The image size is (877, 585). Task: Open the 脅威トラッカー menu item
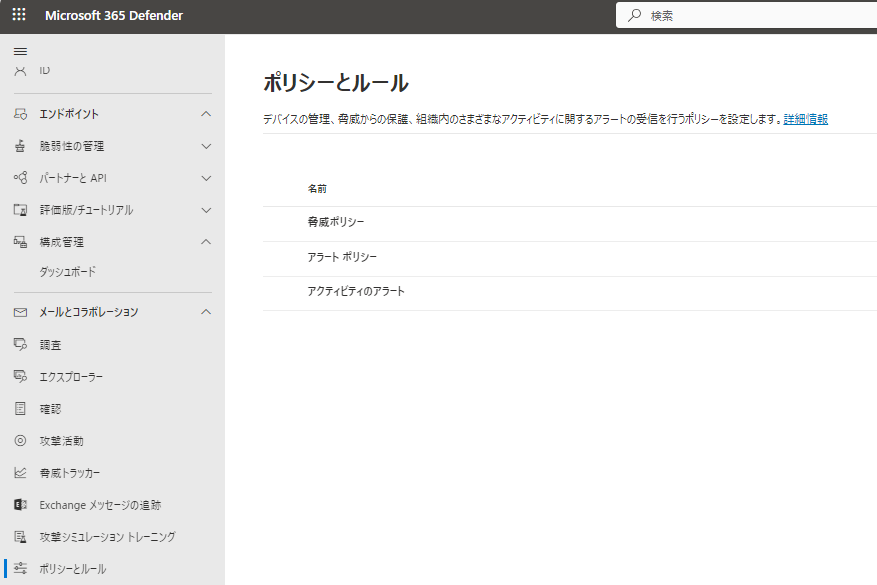pos(70,473)
